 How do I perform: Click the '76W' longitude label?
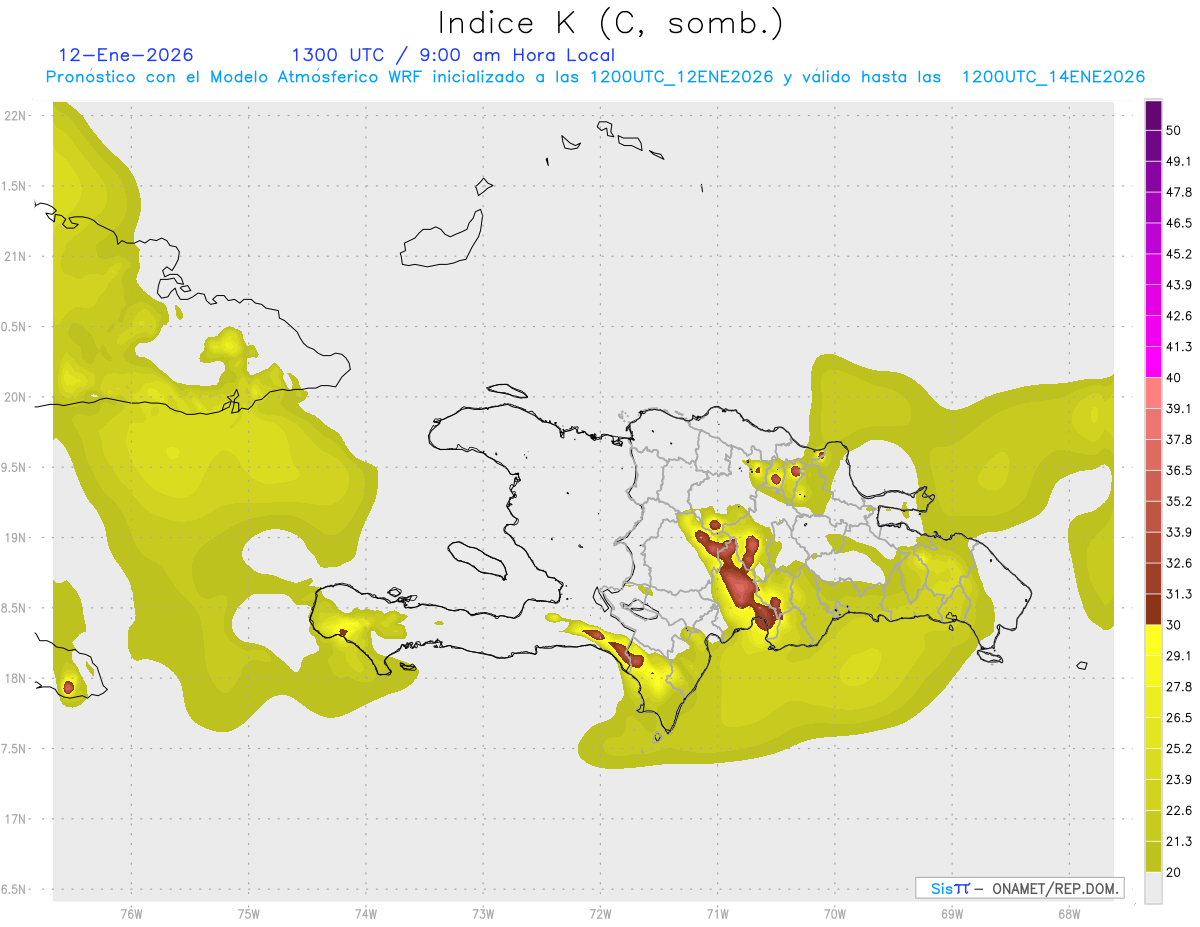pos(131,914)
